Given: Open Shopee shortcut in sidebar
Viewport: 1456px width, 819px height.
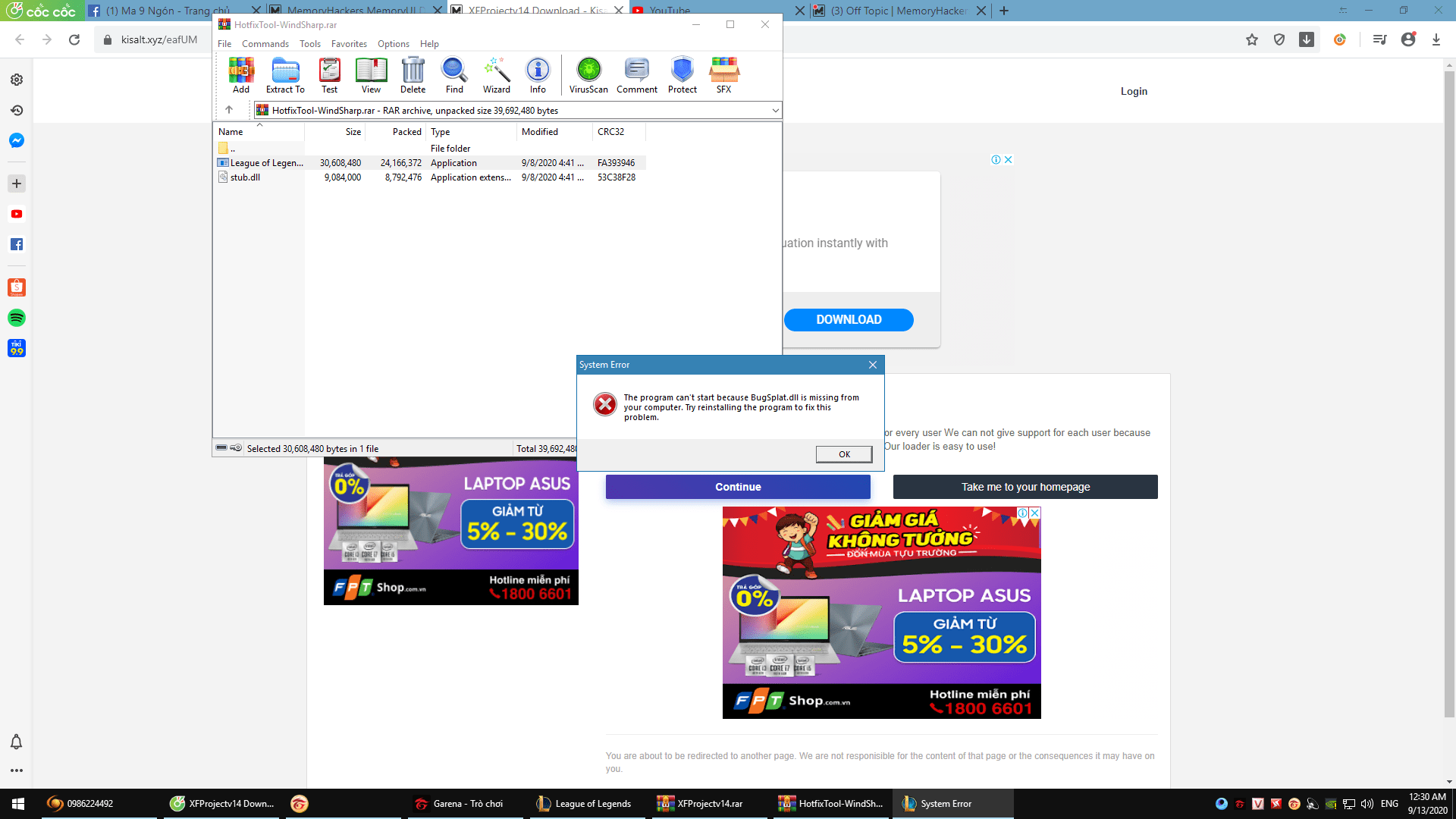Looking at the screenshot, I should pyautogui.click(x=17, y=287).
